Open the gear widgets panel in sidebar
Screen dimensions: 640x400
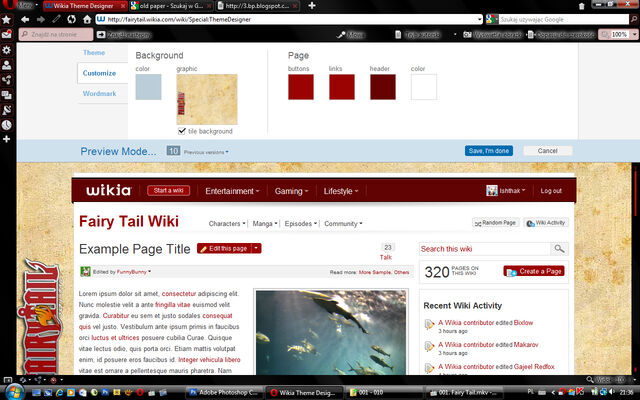click(x=7, y=50)
